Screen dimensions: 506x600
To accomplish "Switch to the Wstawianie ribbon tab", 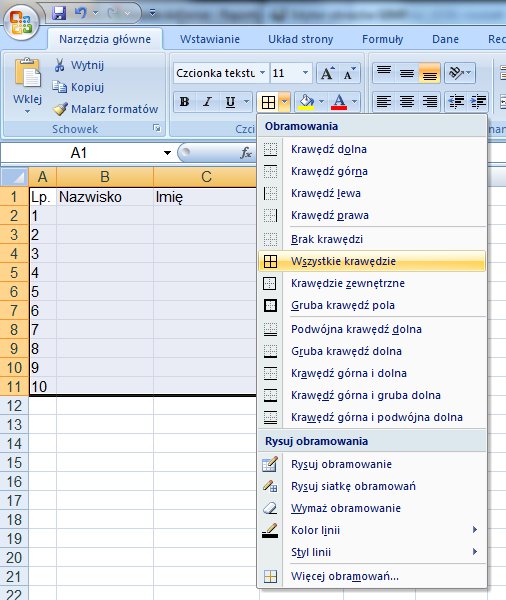I will (210, 39).
